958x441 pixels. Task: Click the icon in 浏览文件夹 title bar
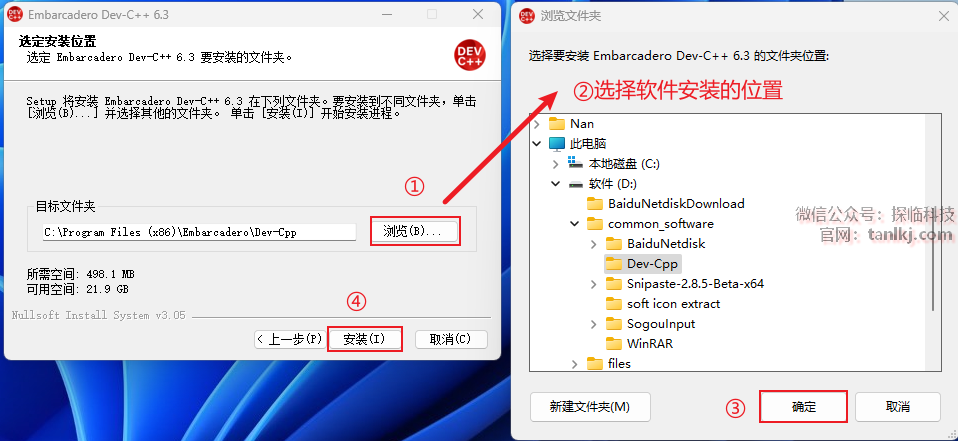pos(527,16)
